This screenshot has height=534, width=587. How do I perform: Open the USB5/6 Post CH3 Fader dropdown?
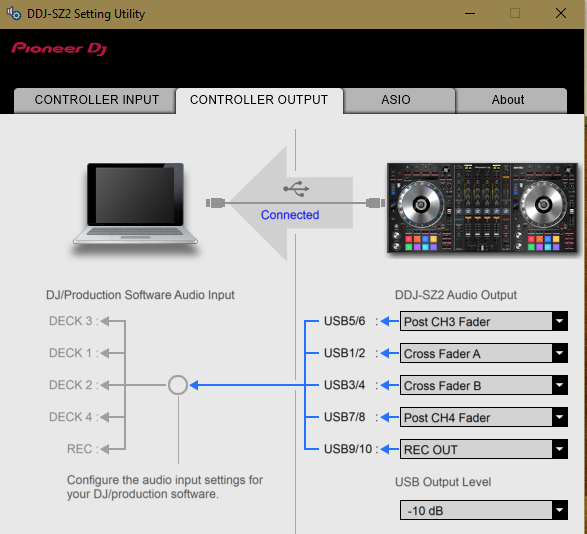click(x=484, y=321)
